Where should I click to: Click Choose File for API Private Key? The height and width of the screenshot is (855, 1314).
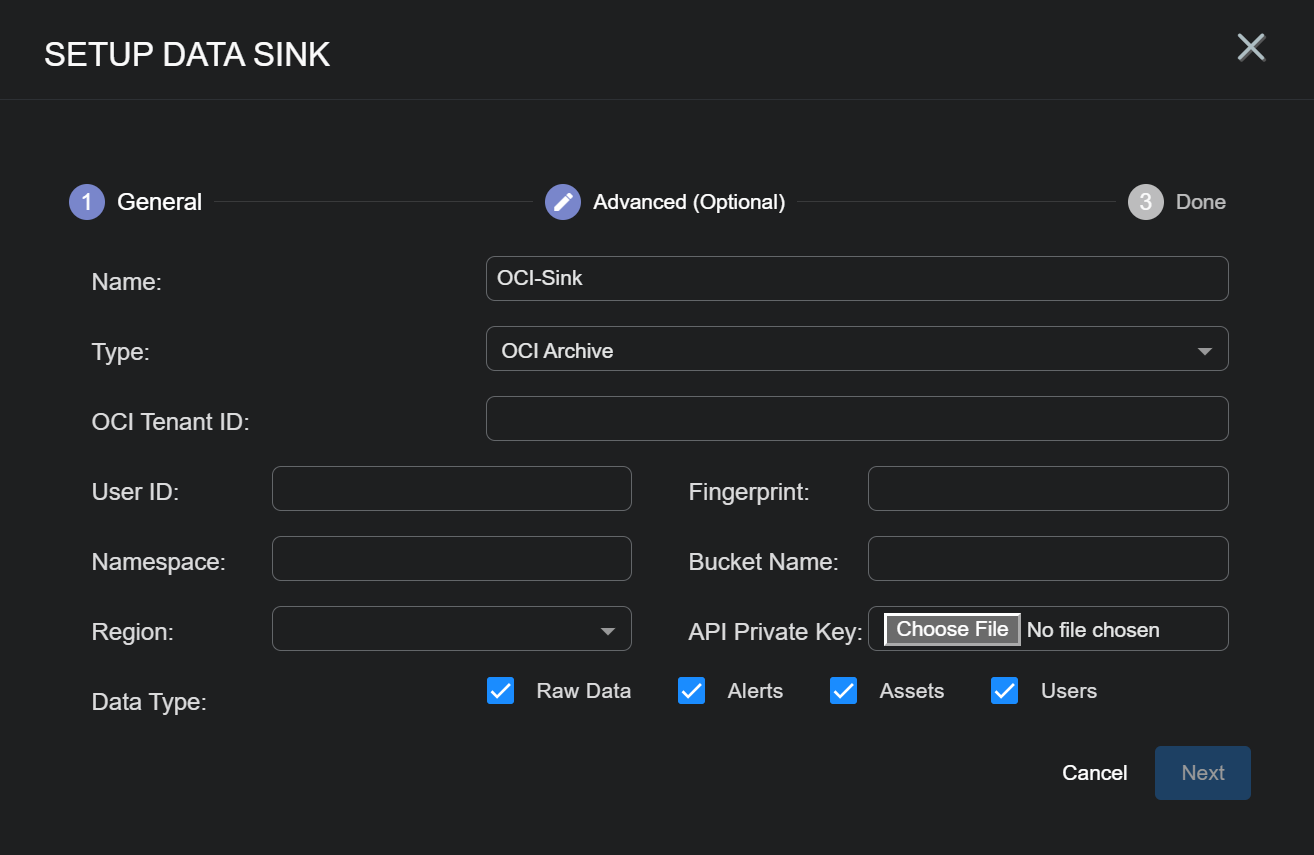click(x=952, y=629)
